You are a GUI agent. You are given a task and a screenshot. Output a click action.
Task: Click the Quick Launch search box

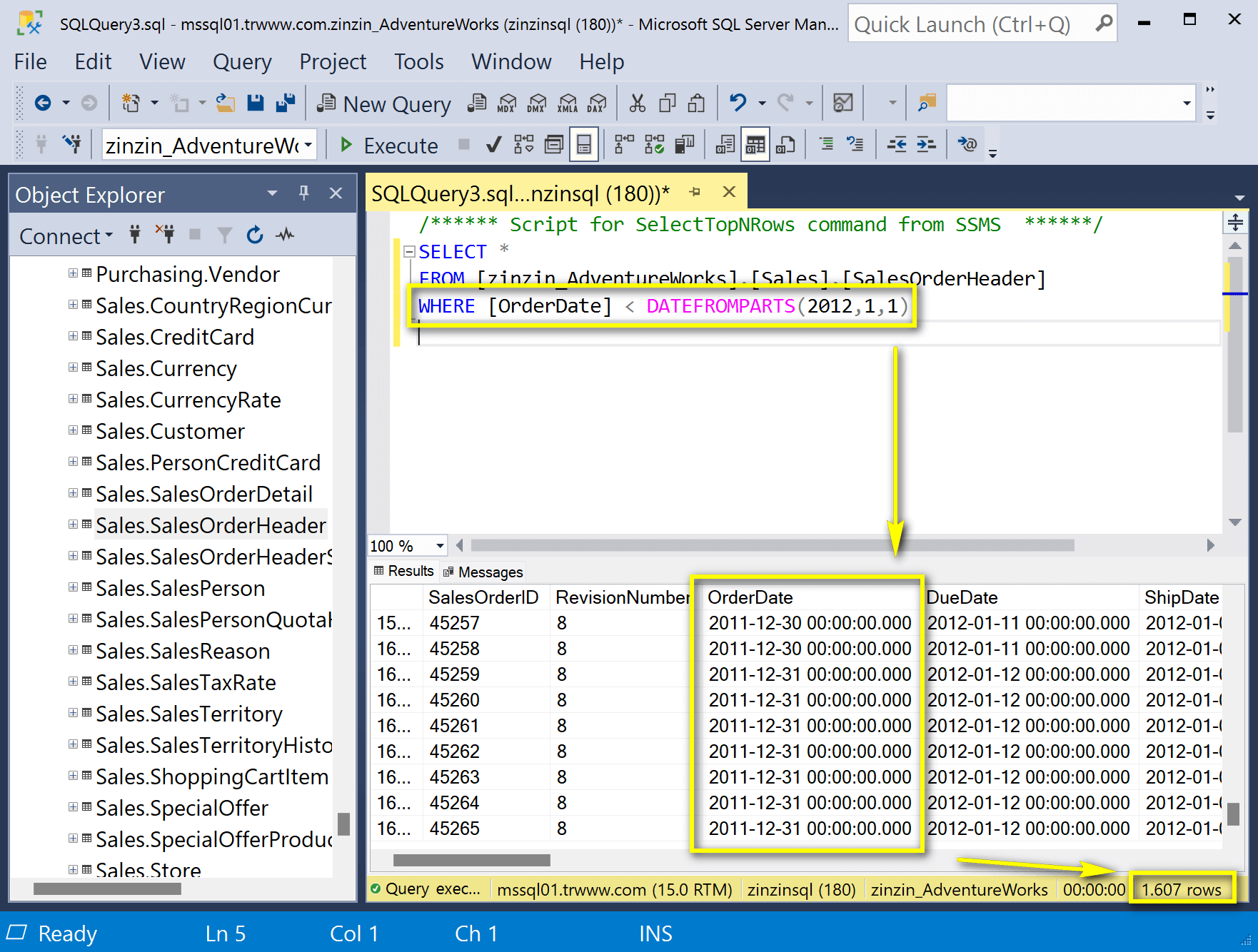pos(983,24)
